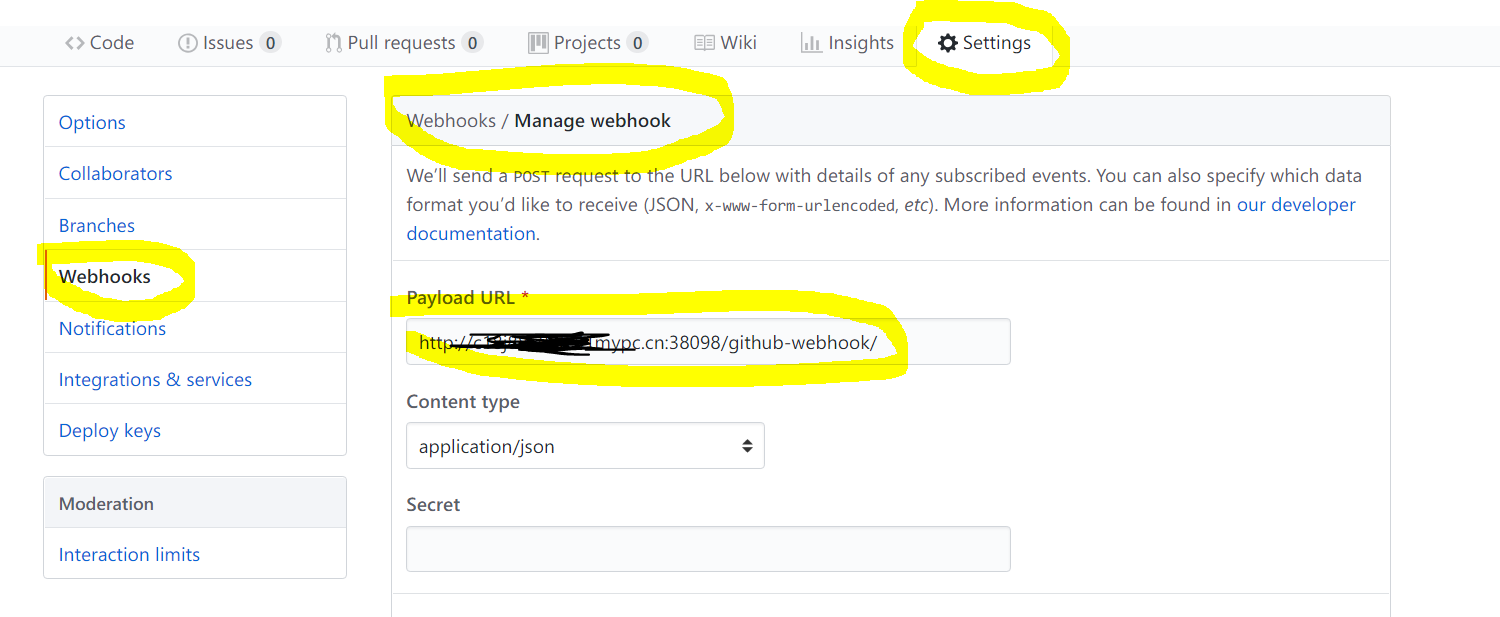Click into the Secret field

708,549
